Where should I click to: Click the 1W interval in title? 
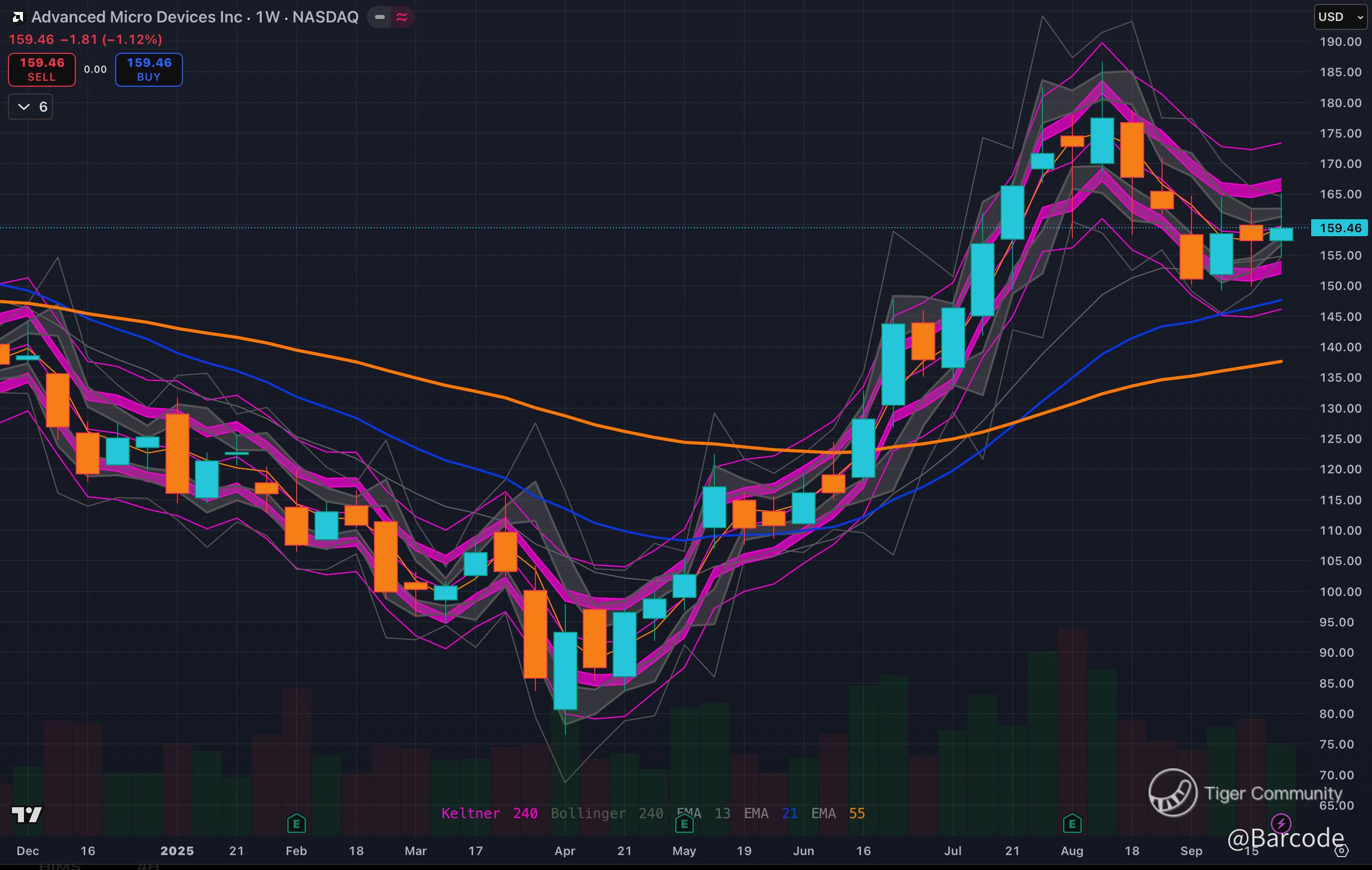(x=267, y=17)
